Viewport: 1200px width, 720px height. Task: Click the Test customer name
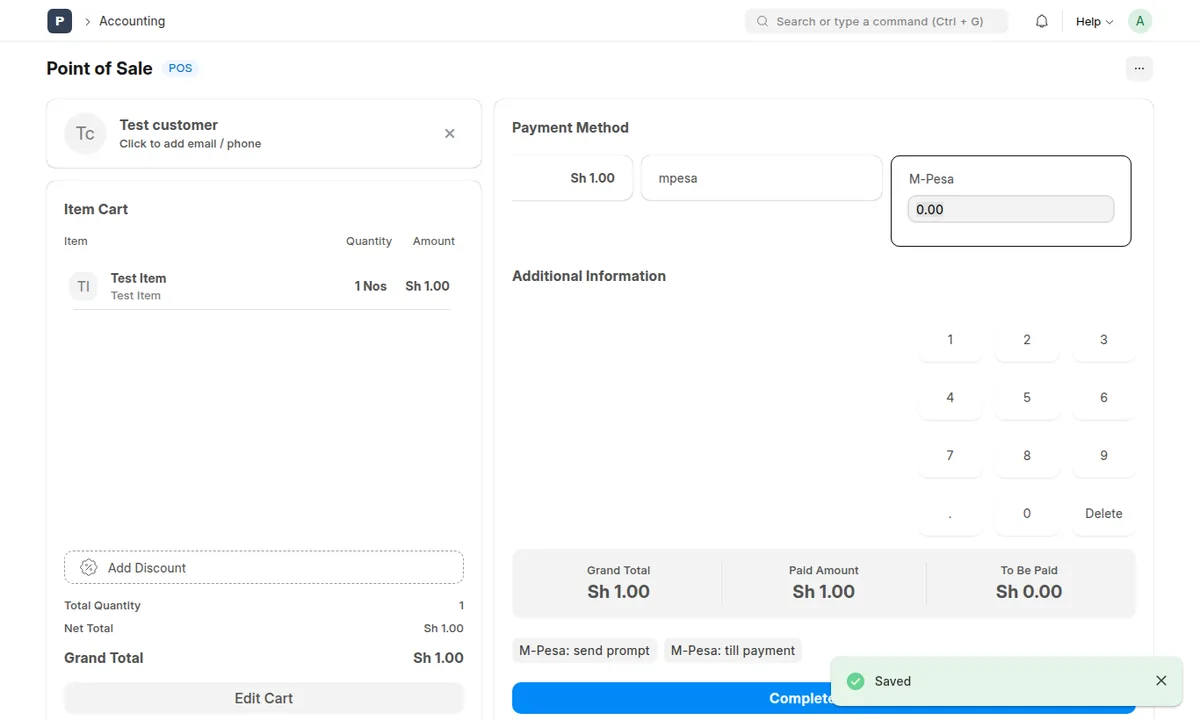tap(168, 125)
